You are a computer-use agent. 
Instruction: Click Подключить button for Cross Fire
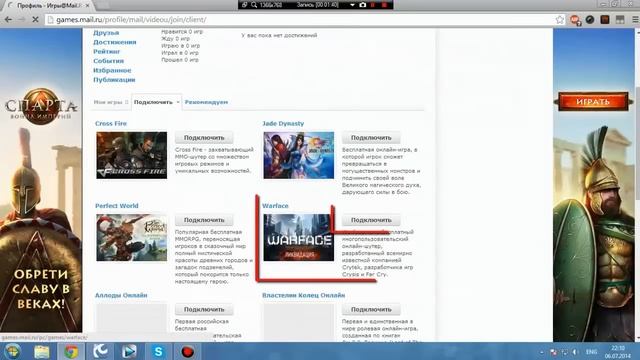point(204,138)
